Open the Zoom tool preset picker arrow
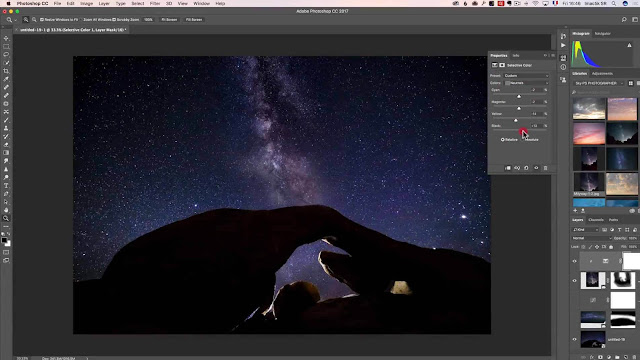The image size is (640, 360). click(16, 20)
